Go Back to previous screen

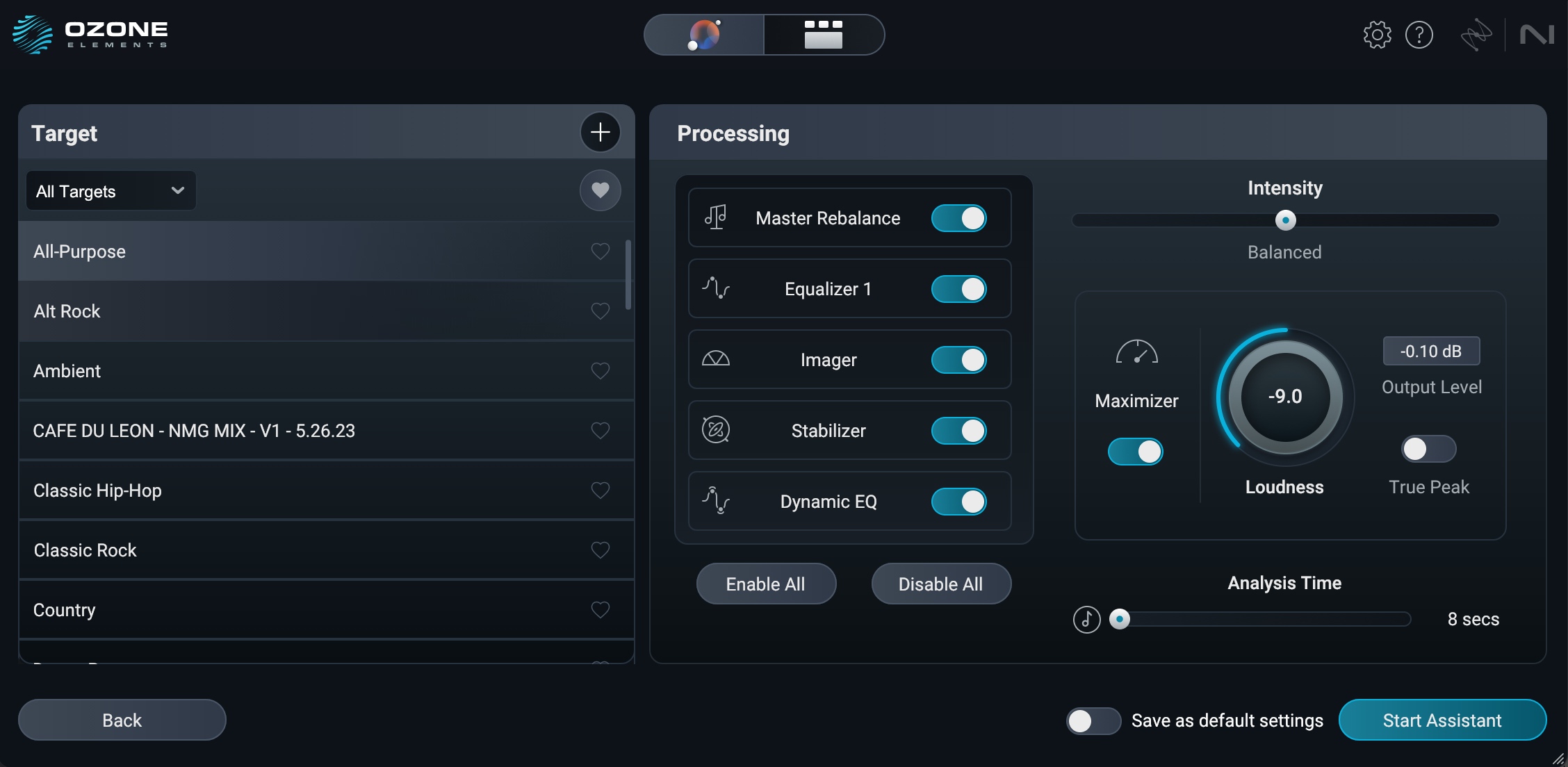(x=122, y=720)
